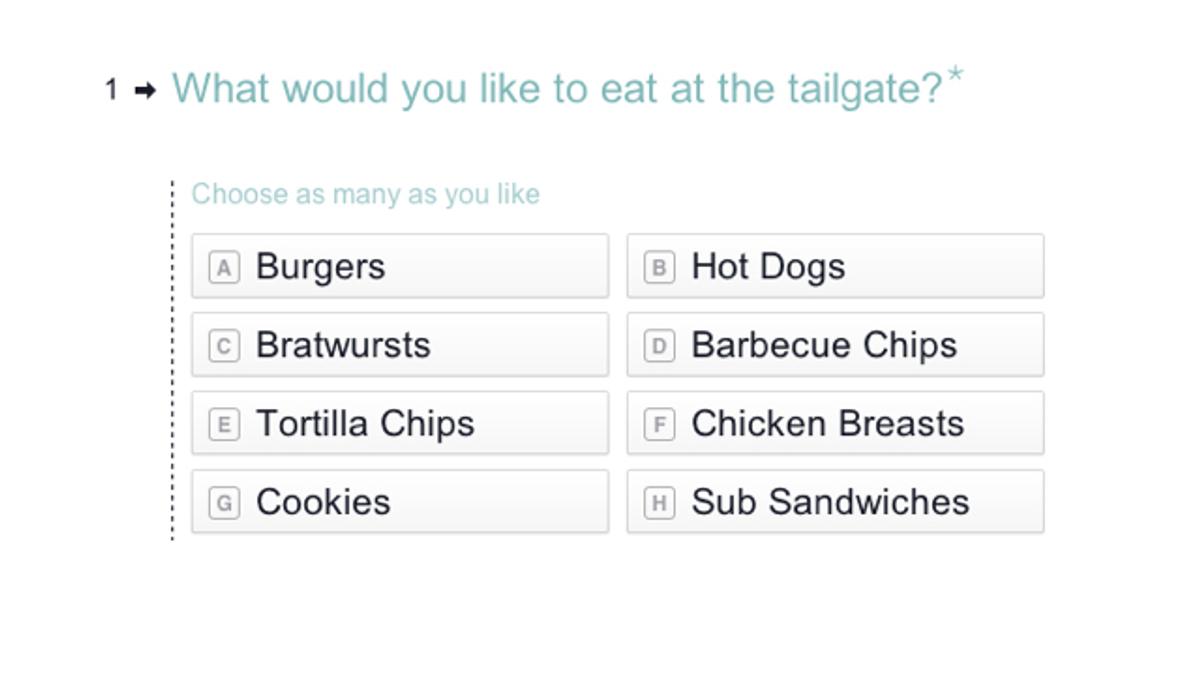
Task: Click the "A" key badge beside Burgers
Action: 224,267
